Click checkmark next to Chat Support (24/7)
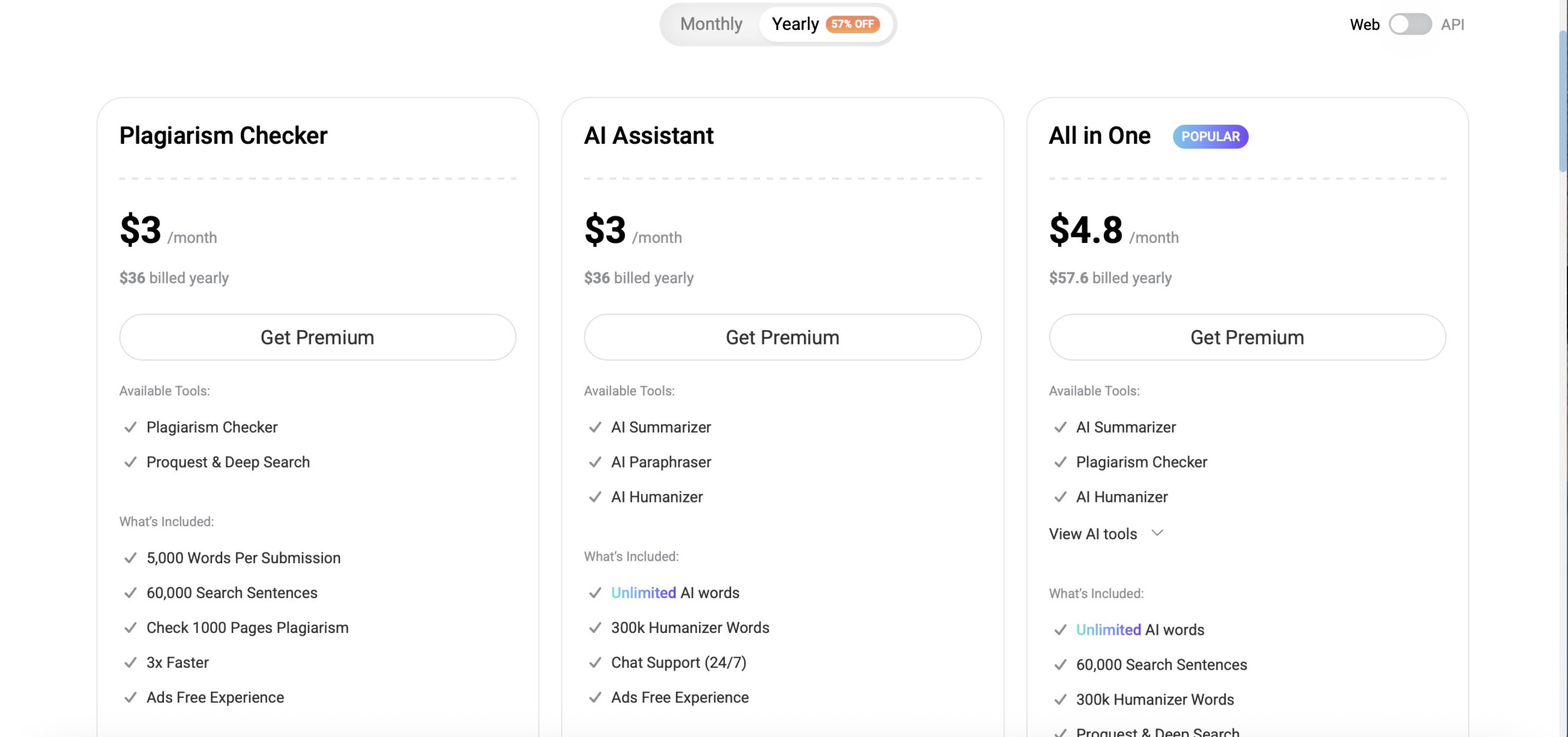The image size is (1568, 737). (595, 662)
